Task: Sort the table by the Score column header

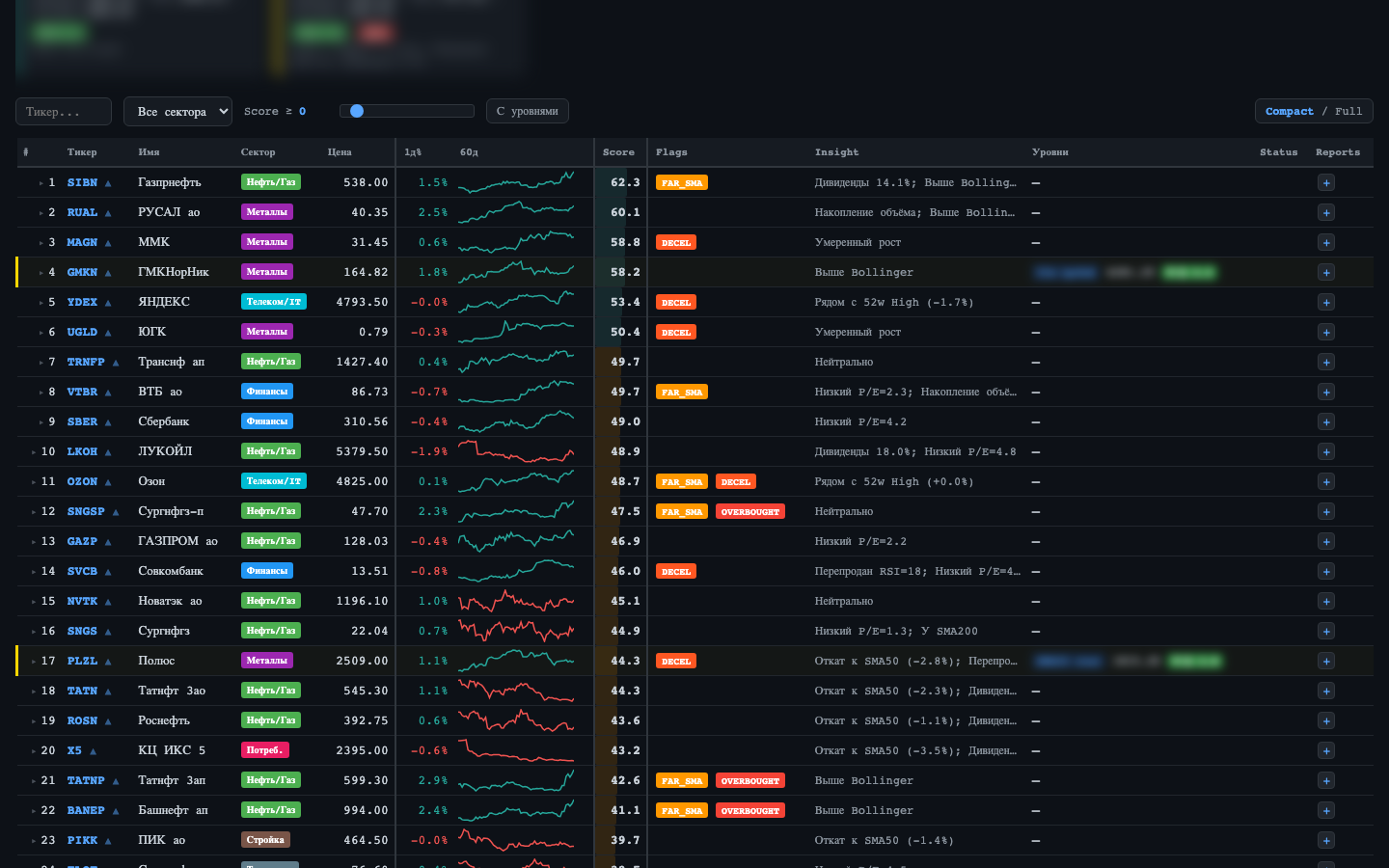Action: 618,152
